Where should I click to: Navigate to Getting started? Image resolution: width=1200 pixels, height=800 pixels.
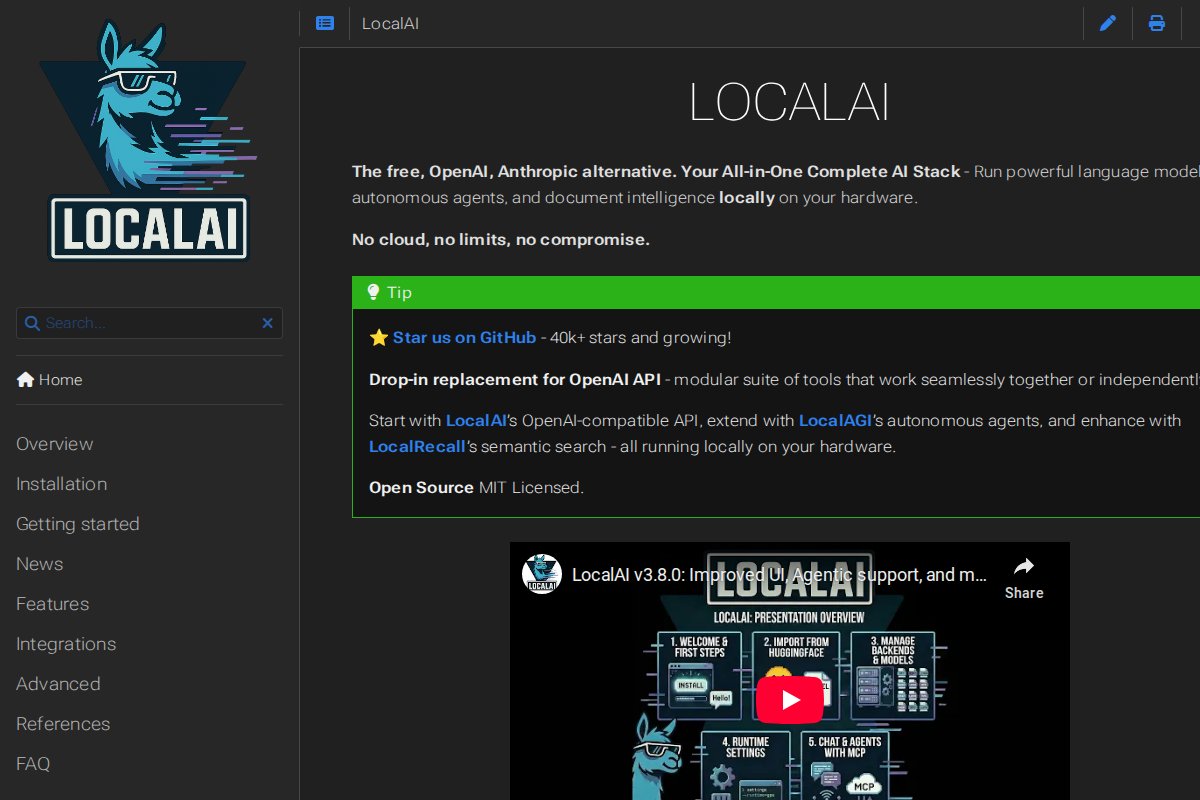click(x=78, y=524)
